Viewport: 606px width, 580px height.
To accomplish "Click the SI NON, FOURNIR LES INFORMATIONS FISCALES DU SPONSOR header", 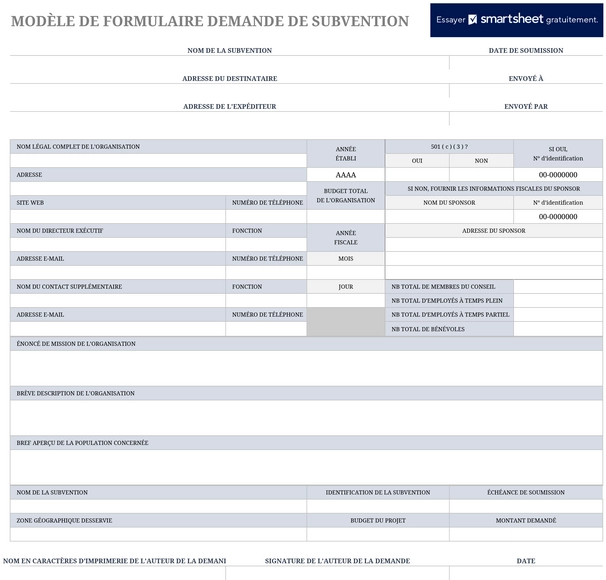I will (494, 189).
